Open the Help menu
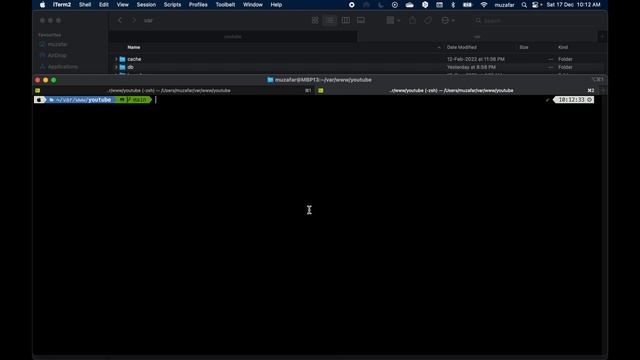Image resolution: width=640 pixels, height=360 pixels. coord(276,5)
